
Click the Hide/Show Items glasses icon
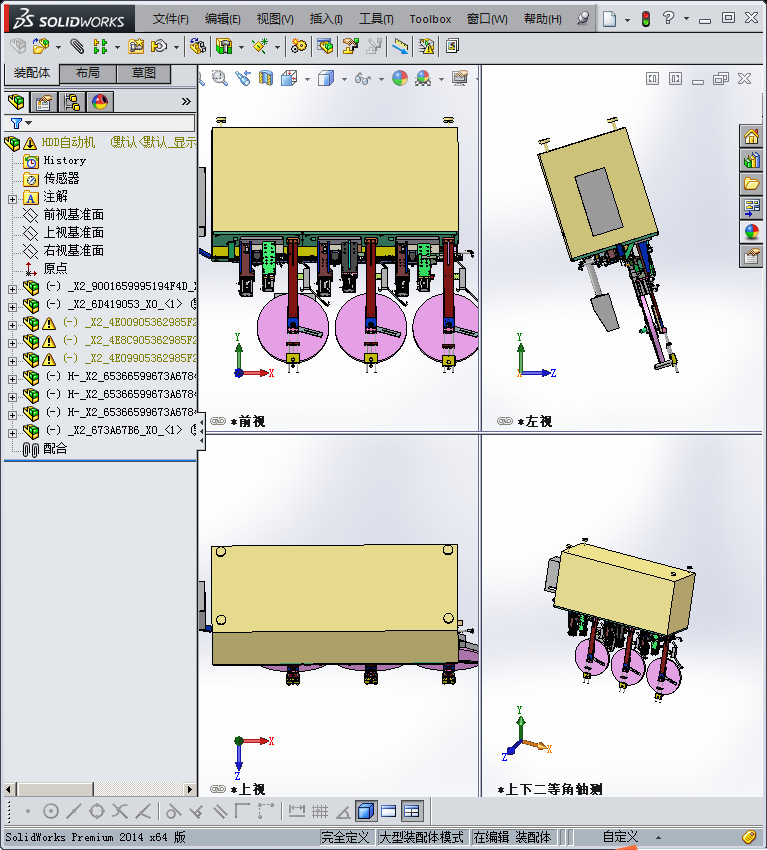pos(362,79)
